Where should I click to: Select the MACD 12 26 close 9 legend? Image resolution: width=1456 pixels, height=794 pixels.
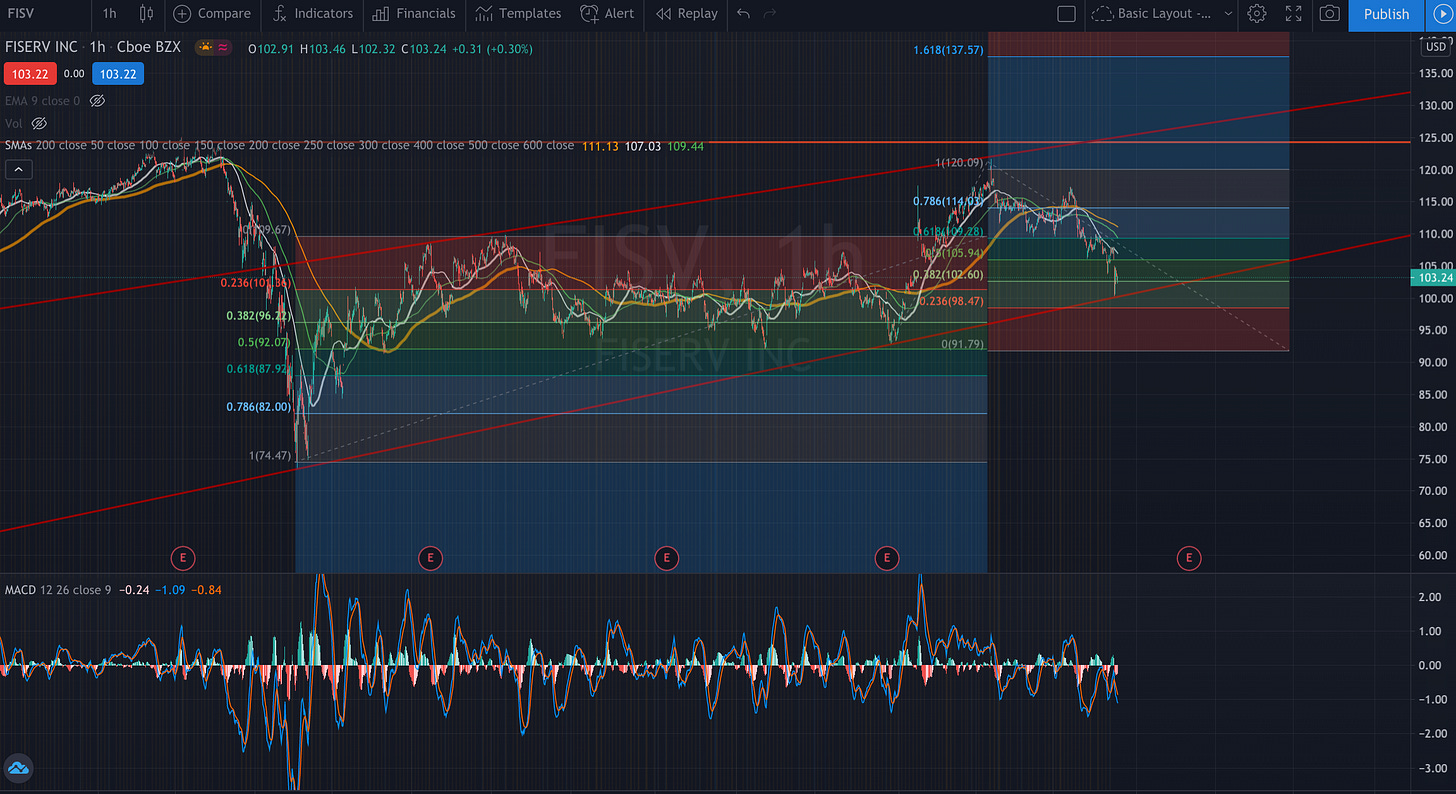tap(57, 590)
